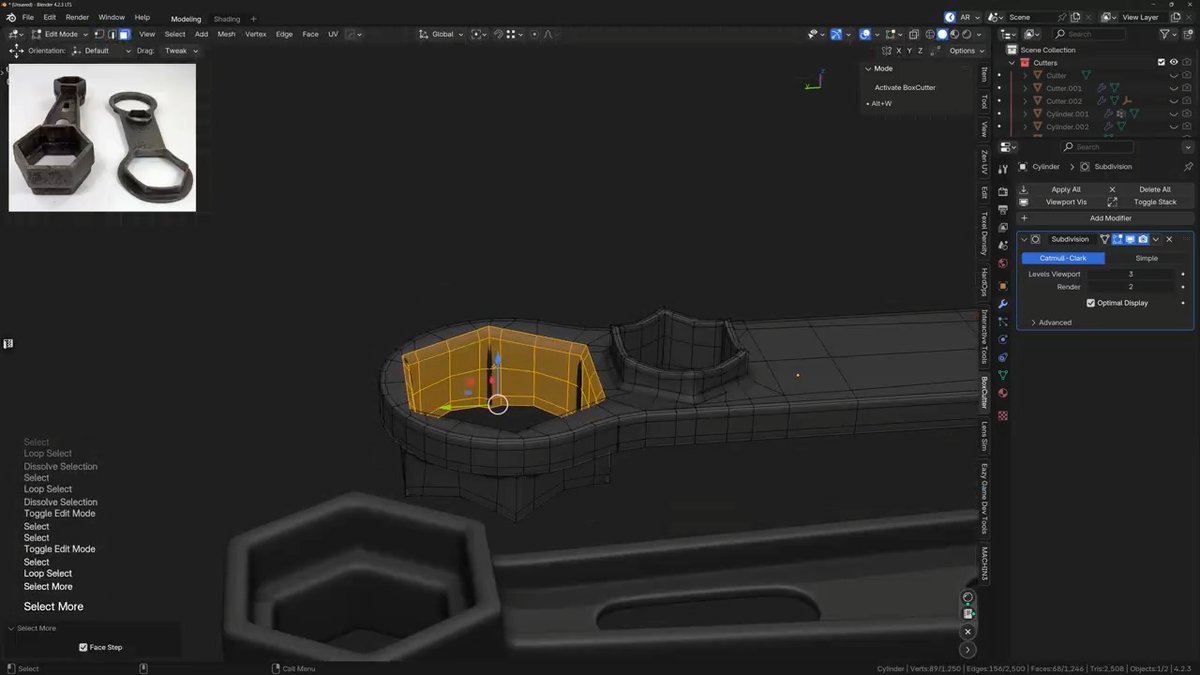Select edge select mode icon
This screenshot has height=675, width=1200.
click(111, 34)
